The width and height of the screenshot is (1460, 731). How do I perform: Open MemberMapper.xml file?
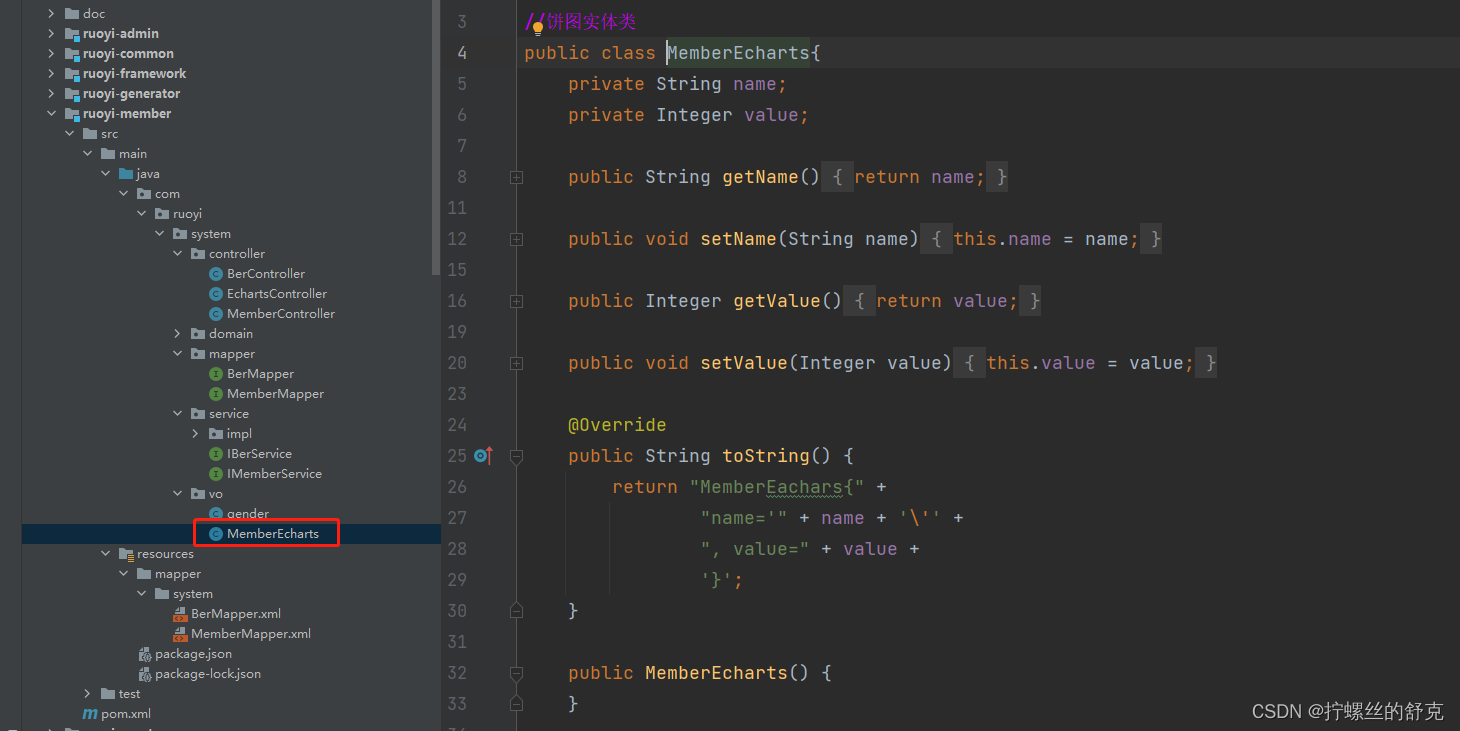(x=251, y=634)
